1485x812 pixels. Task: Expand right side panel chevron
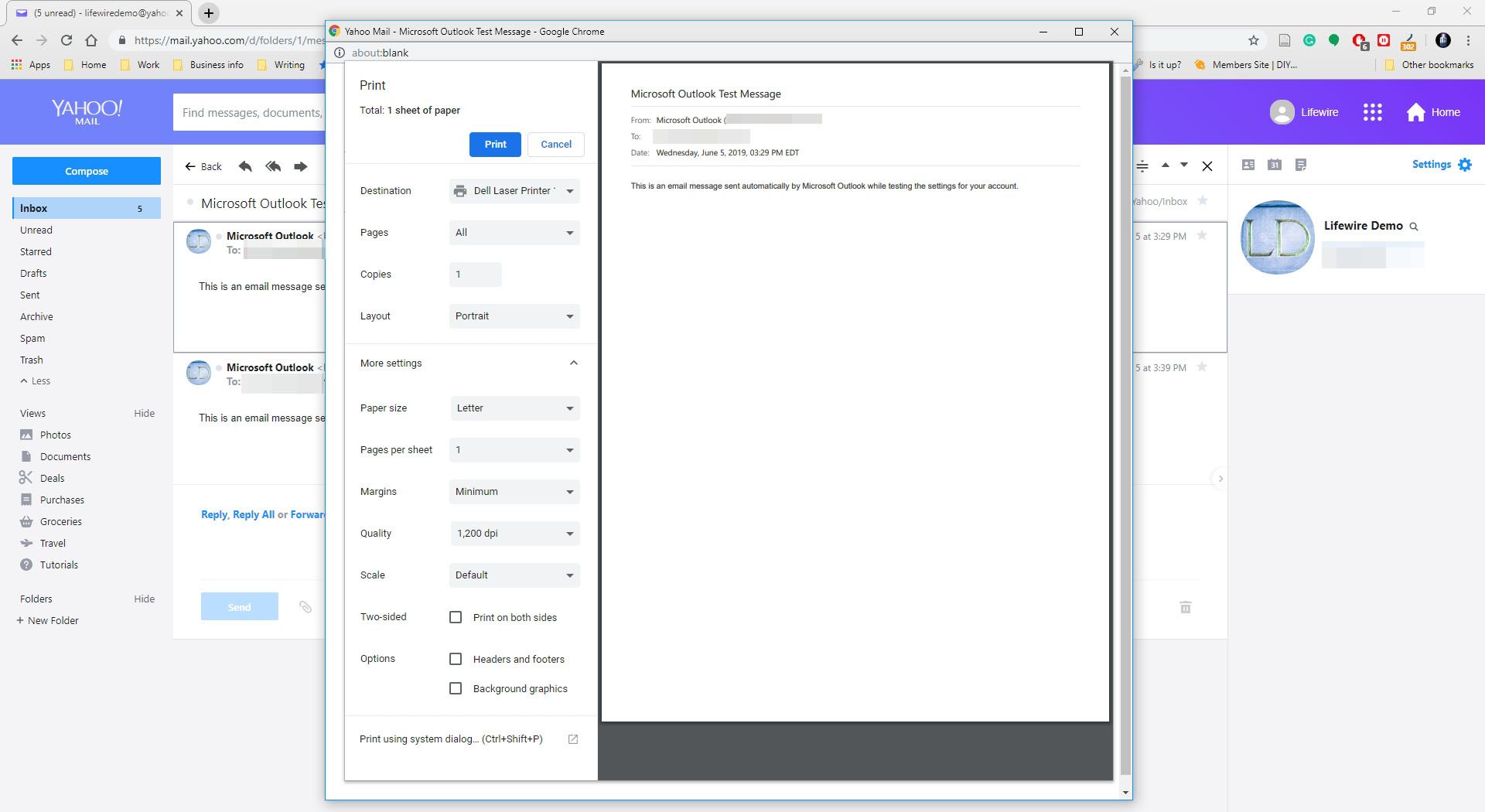coord(1220,479)
